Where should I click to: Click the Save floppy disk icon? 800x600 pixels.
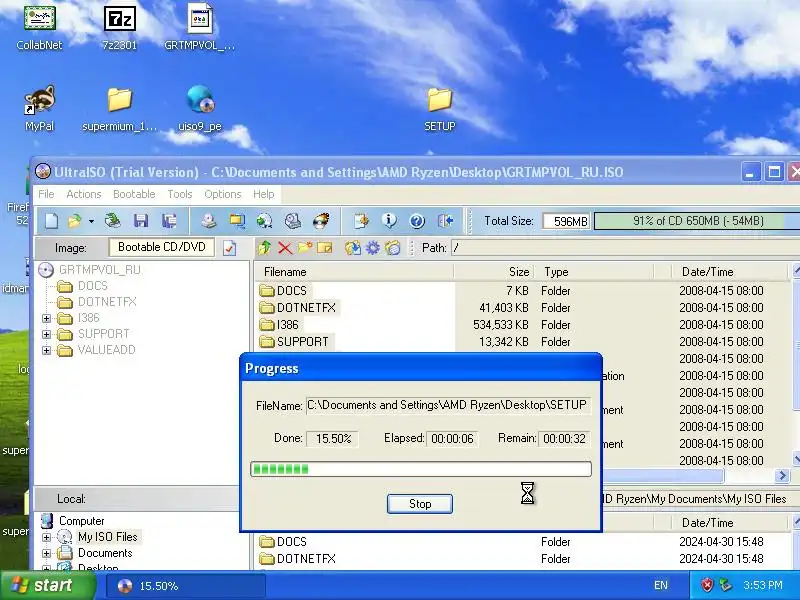[x=141, y=221]
